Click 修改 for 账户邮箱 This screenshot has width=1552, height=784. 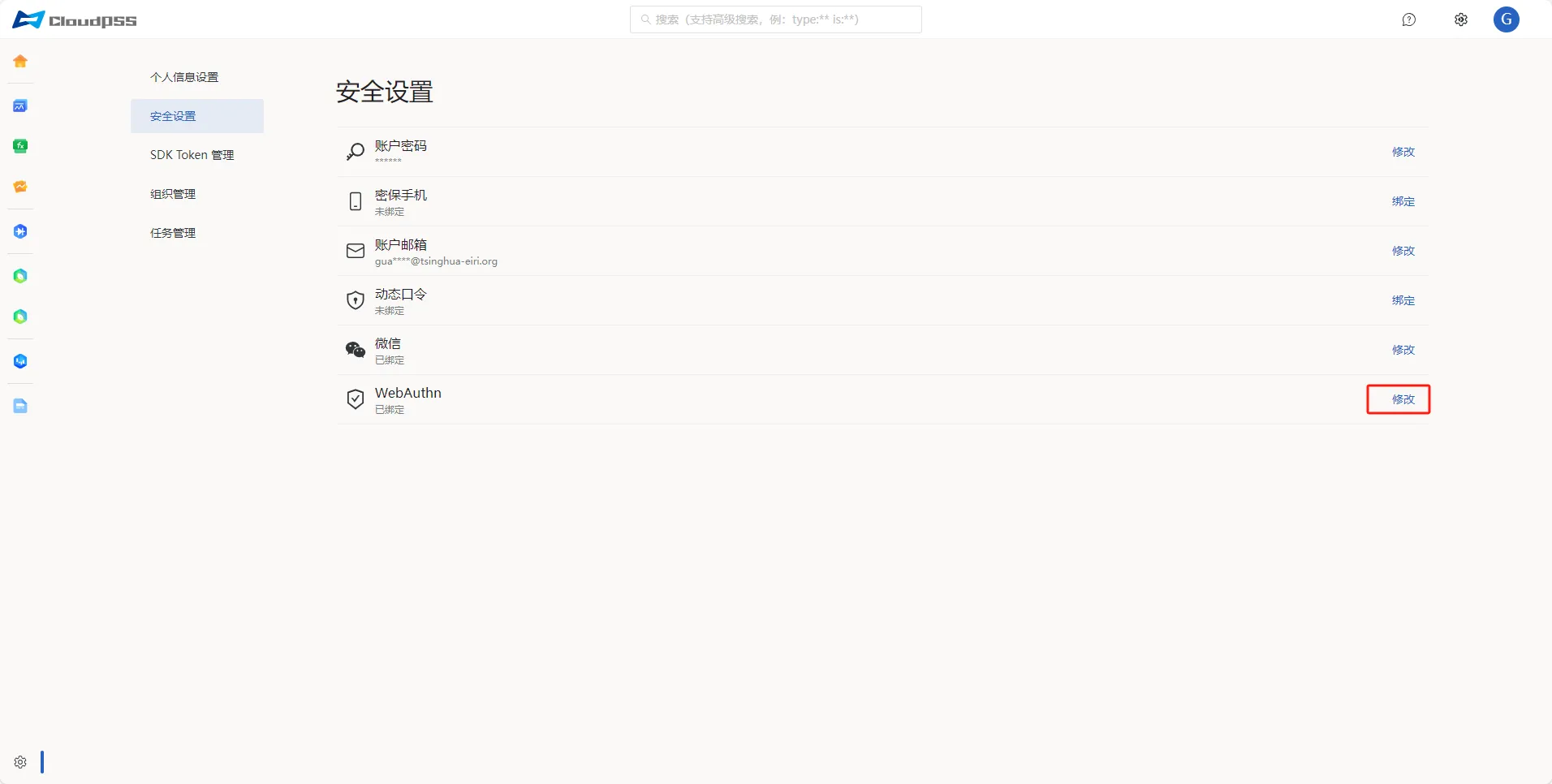[1403, 251]
